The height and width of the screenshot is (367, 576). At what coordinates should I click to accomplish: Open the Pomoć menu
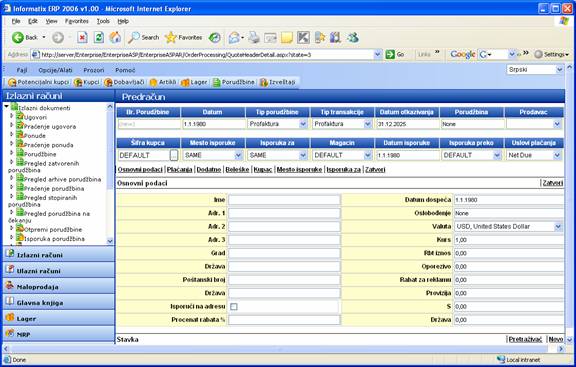(x=125, y=70)
